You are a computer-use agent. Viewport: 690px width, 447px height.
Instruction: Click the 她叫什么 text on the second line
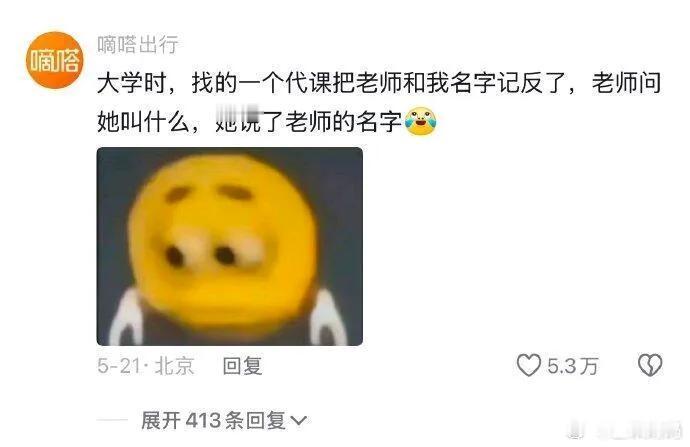click(143, 122)
